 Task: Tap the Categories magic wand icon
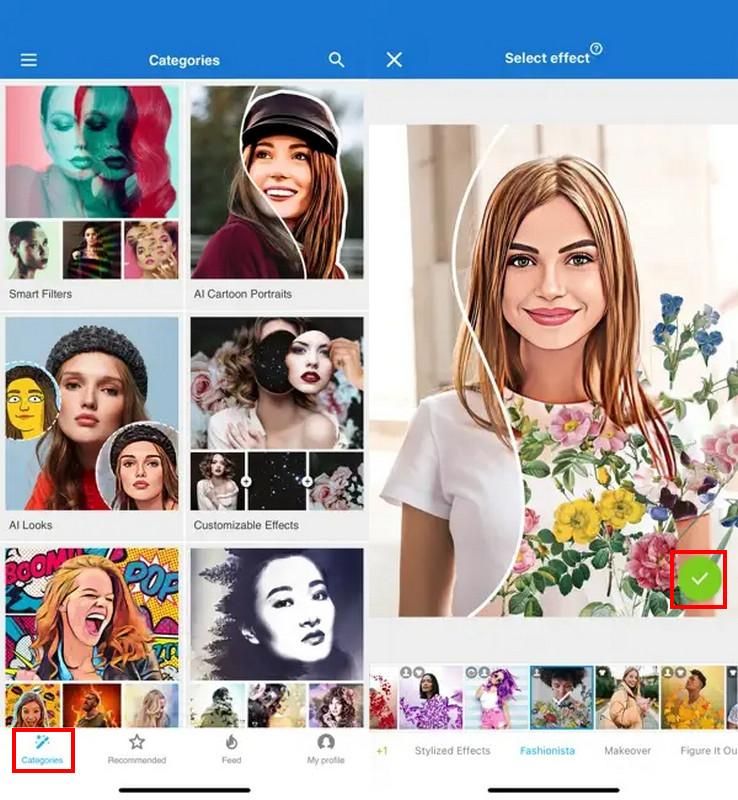coord(42,742)
